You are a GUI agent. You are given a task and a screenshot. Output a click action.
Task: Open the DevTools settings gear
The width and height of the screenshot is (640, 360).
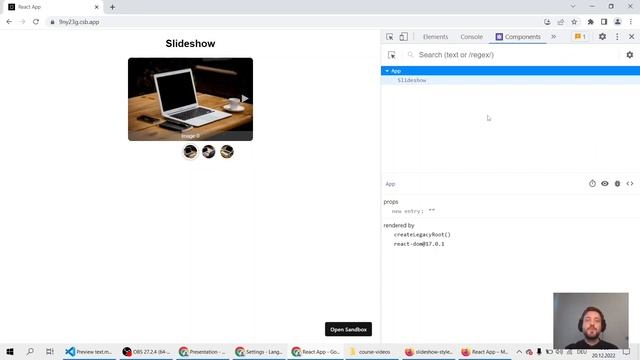point(602,37)
